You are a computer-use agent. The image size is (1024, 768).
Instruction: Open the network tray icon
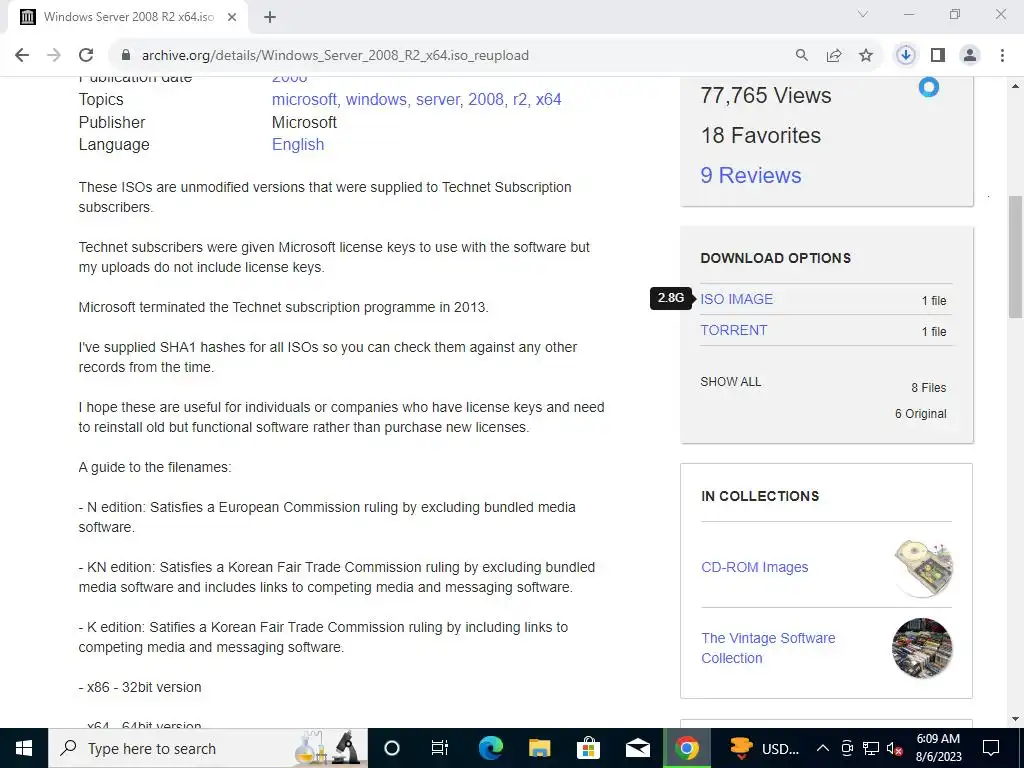point(871,748)
